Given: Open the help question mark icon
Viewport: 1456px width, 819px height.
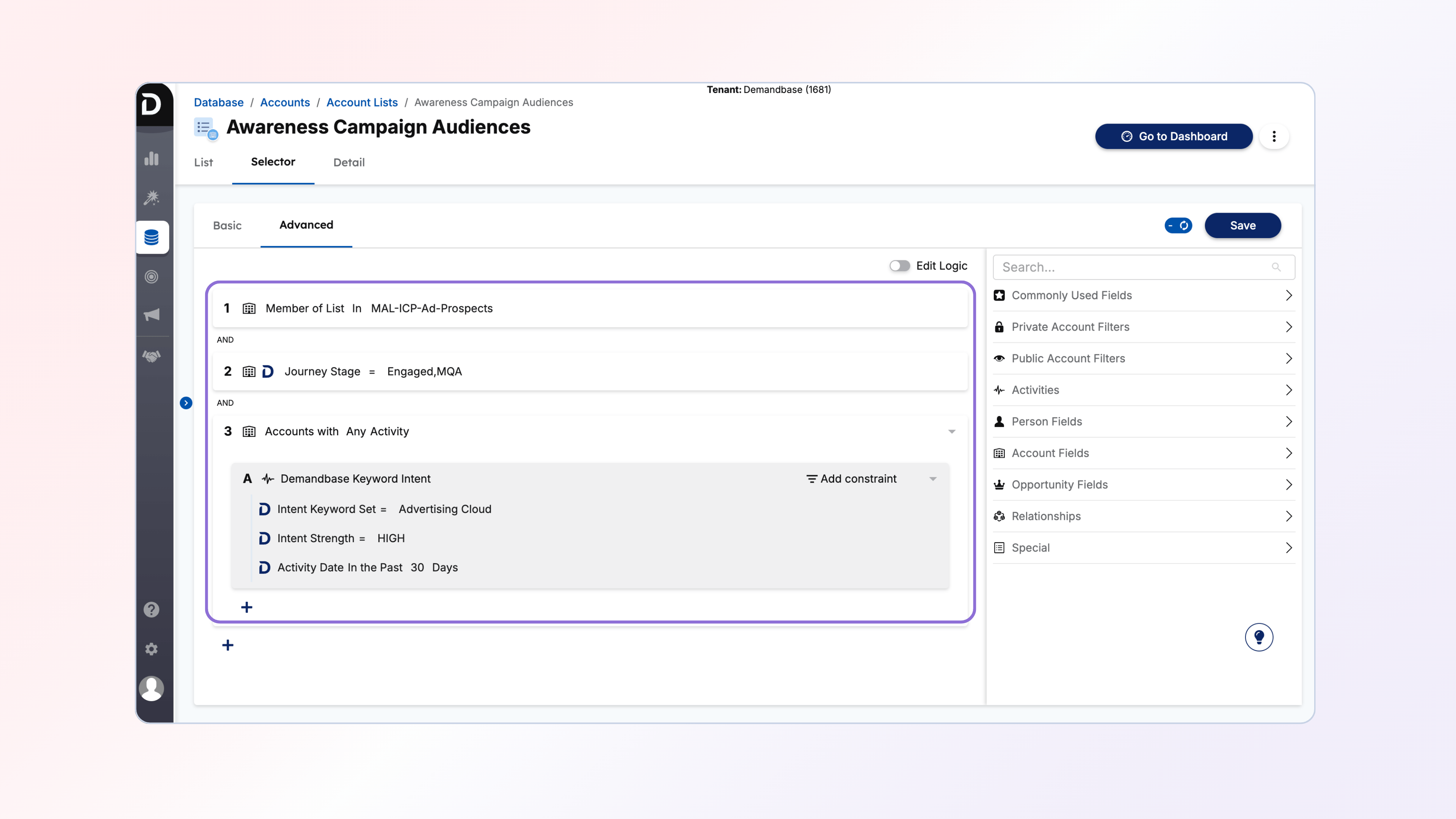Looking at the screenshot, I should [x=152, y=610].
